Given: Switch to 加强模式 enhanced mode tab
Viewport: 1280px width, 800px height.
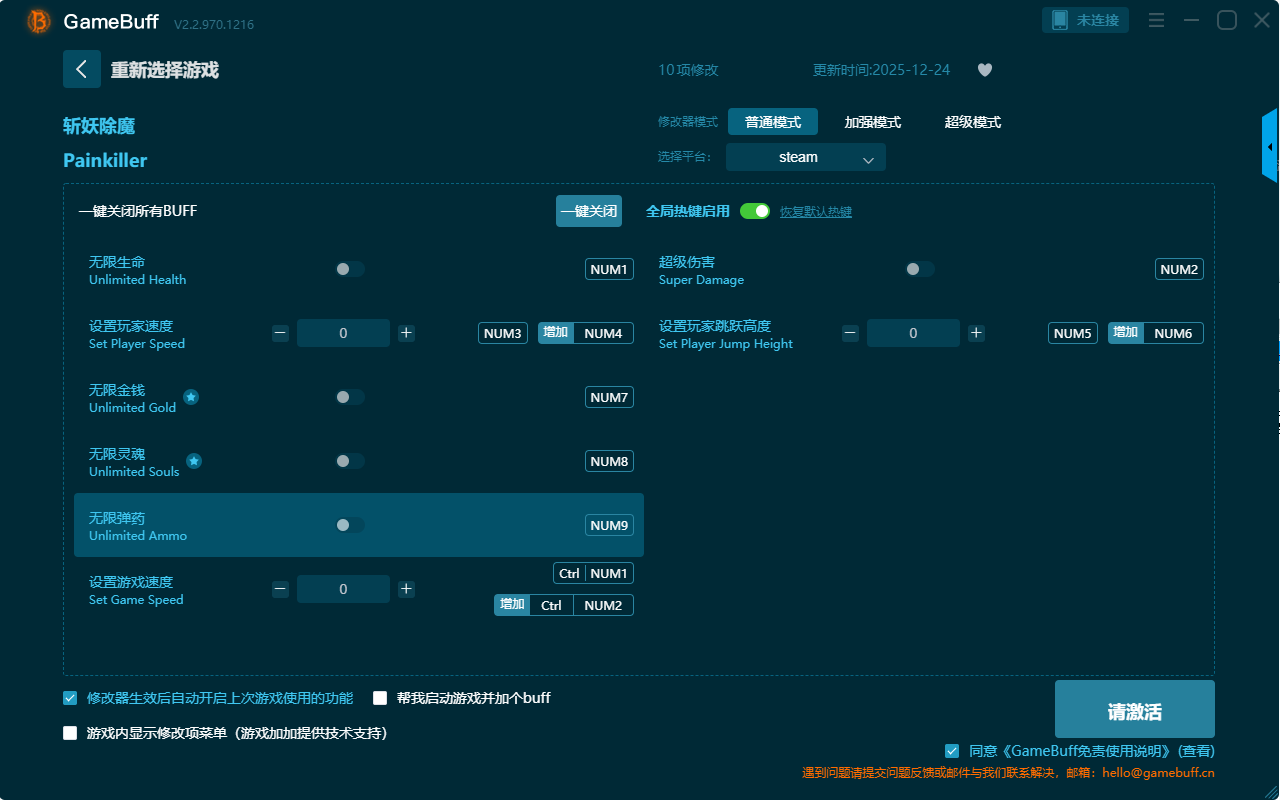Looking at the screenshot, I should [872, 122].
